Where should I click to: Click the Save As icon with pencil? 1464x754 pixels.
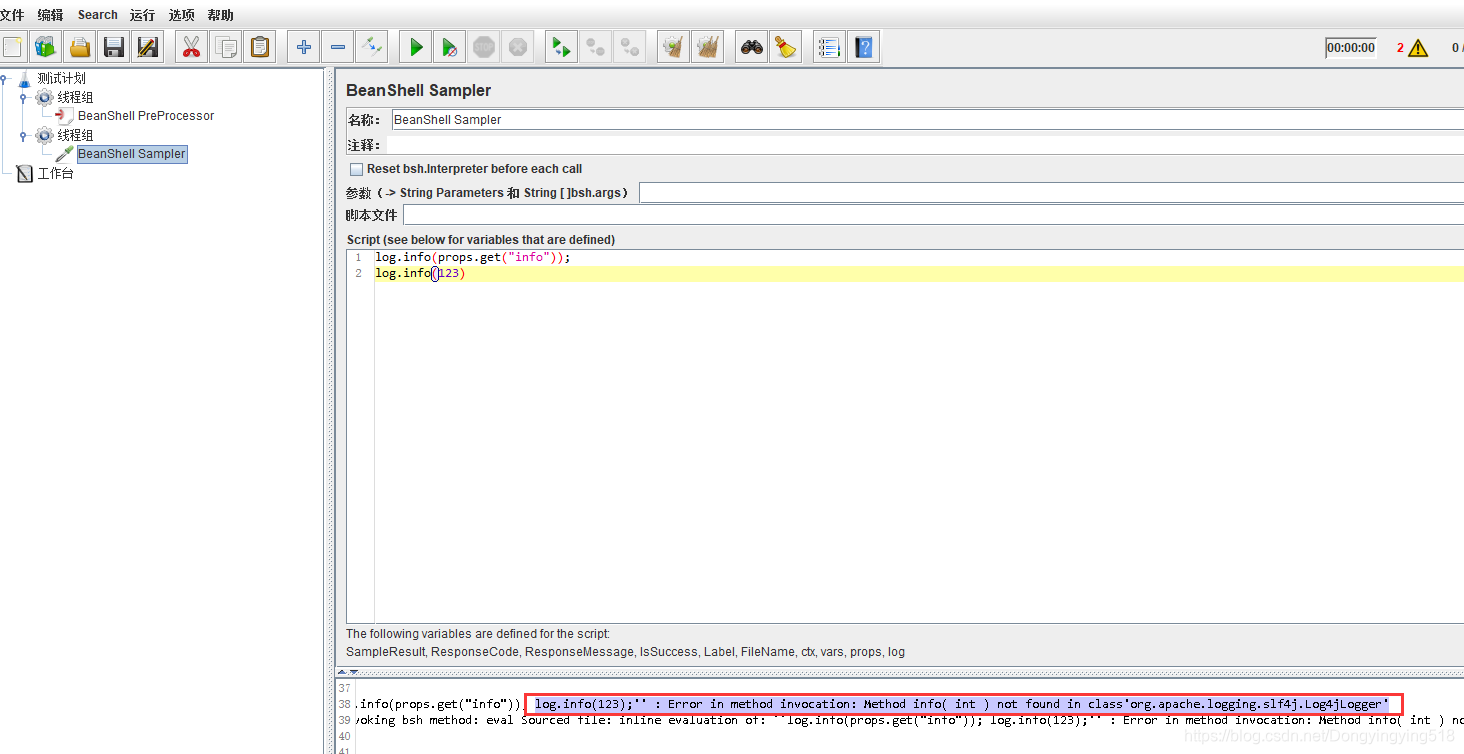click(148, 47)
